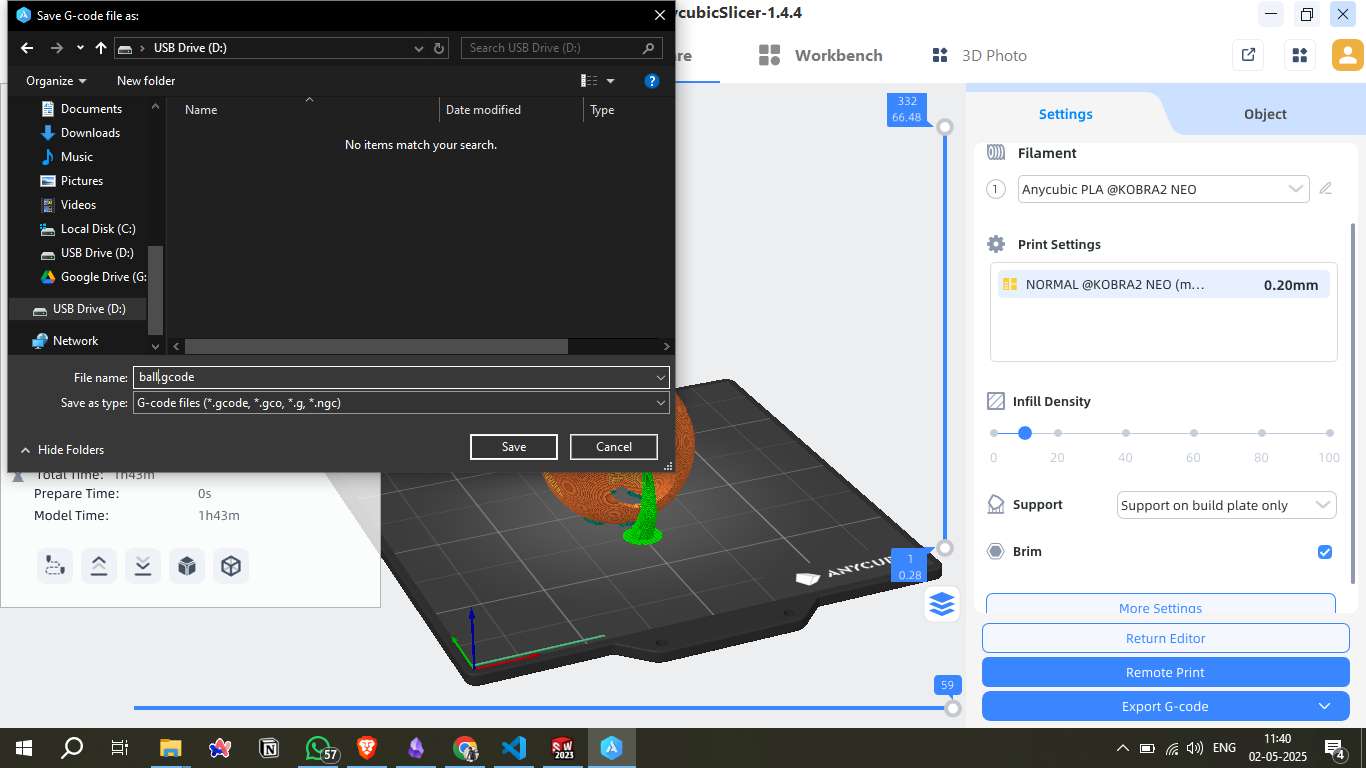Click the forward arrow in the save dialog

click(57, 48)
